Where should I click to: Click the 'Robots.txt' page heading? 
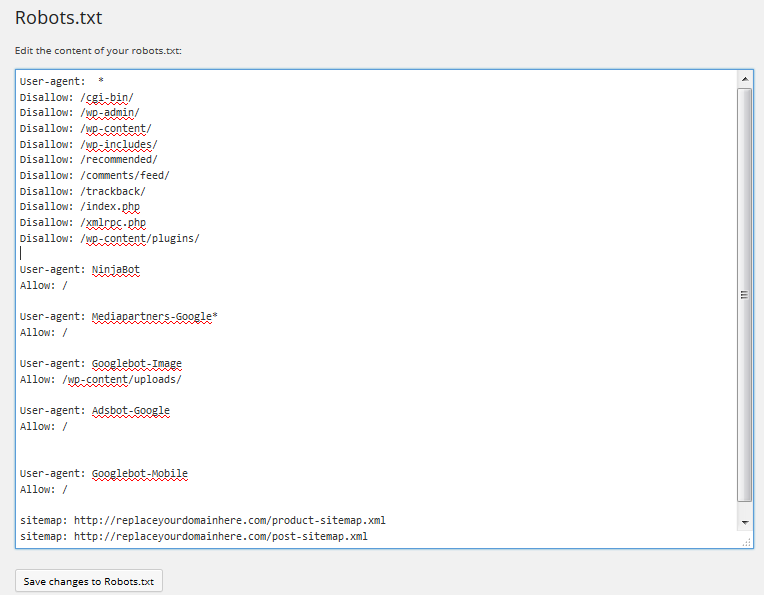coord(58,18)
